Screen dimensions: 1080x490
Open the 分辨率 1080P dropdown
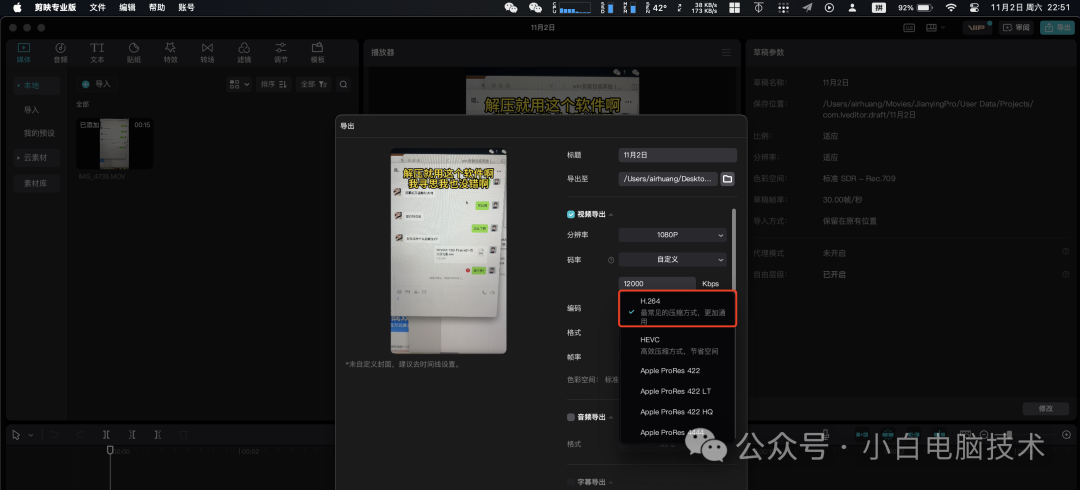[673, 235]
